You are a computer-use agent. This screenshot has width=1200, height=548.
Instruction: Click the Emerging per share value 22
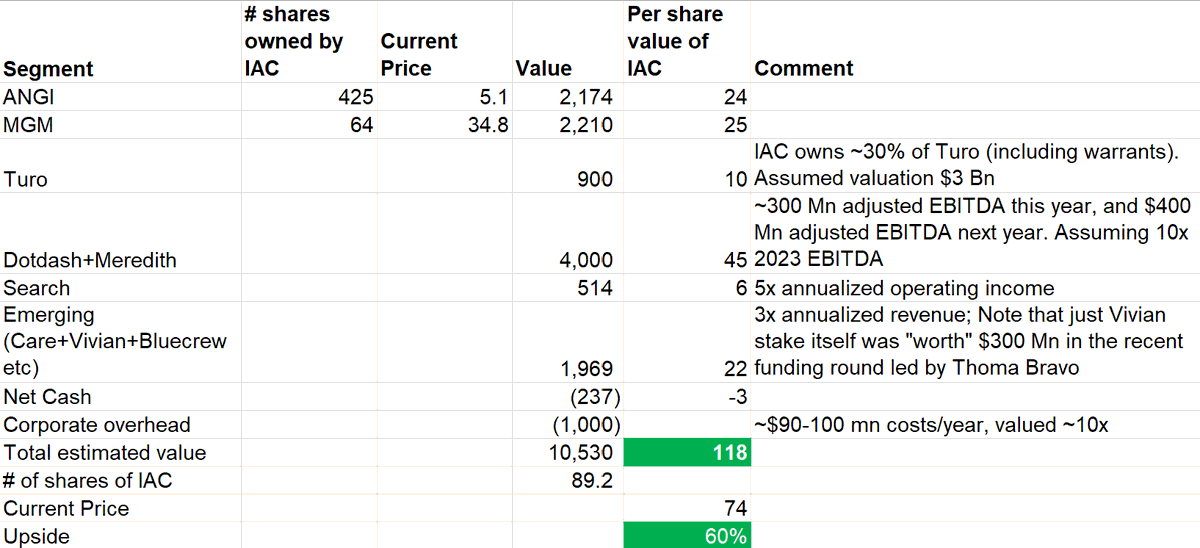coord(685,342)
